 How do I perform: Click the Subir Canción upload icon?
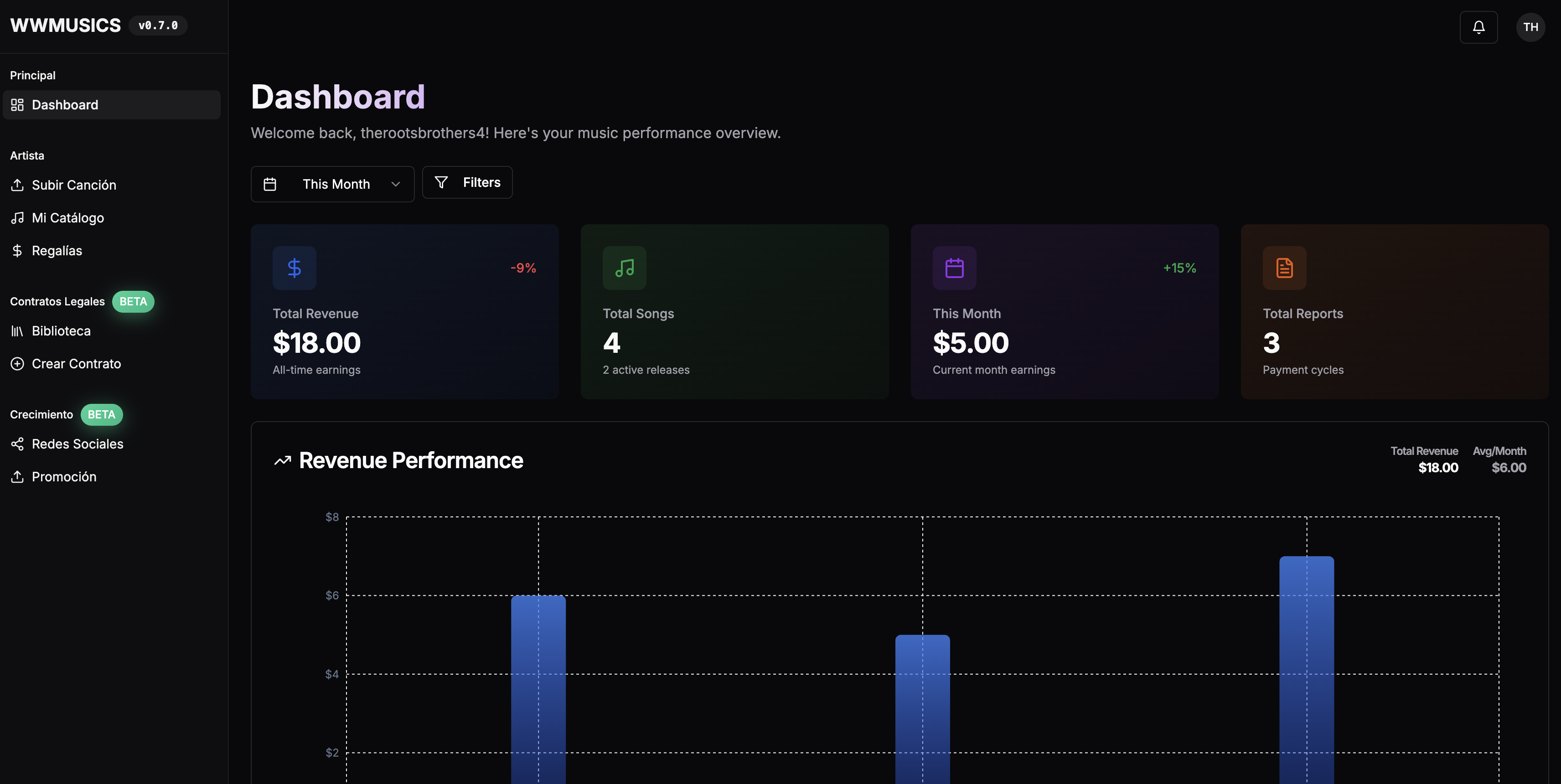pyautogui.click(x=18, y=185)
